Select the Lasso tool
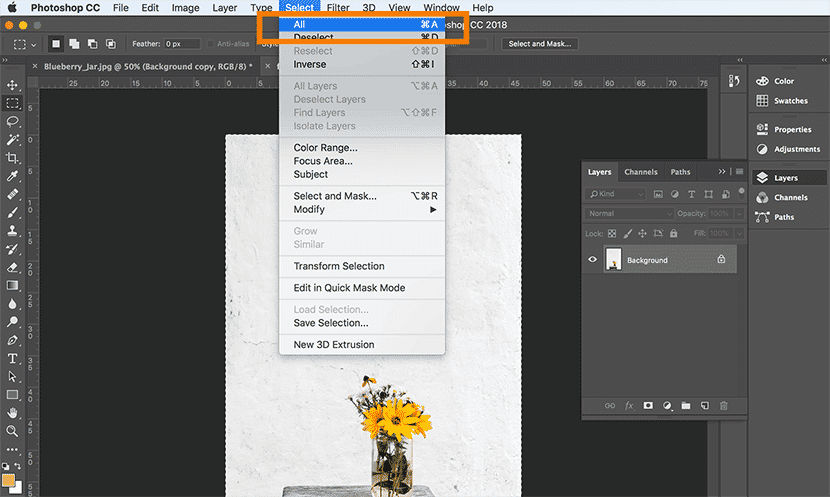The image size is (830, 497). coord(13,121)
